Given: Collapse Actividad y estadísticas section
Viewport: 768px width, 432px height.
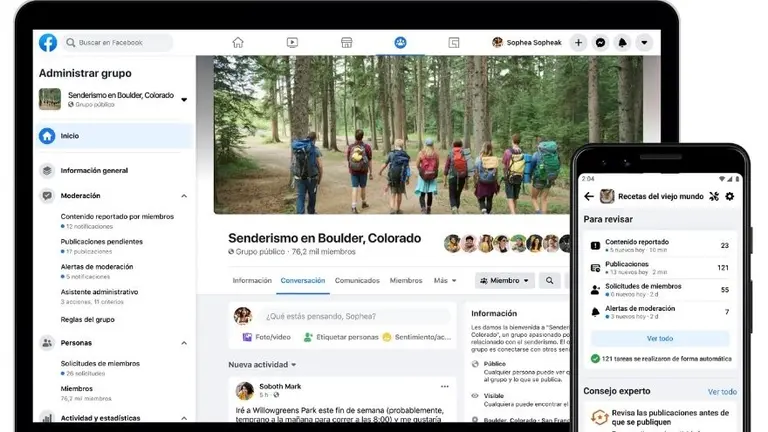Looking at the screenshot, I should pyautogui.click(x=184, y=418).
